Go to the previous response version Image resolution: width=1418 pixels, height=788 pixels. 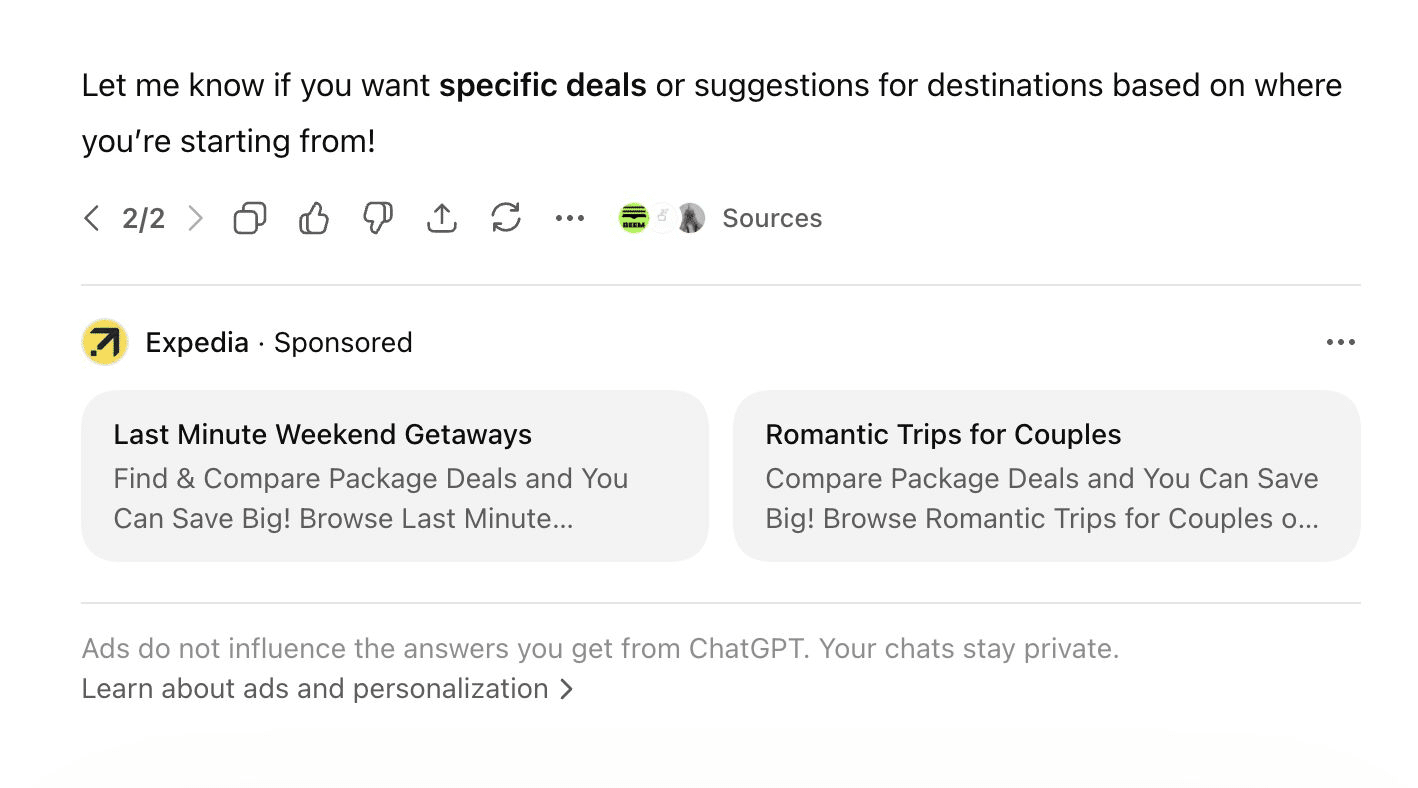tap(91, 218)
